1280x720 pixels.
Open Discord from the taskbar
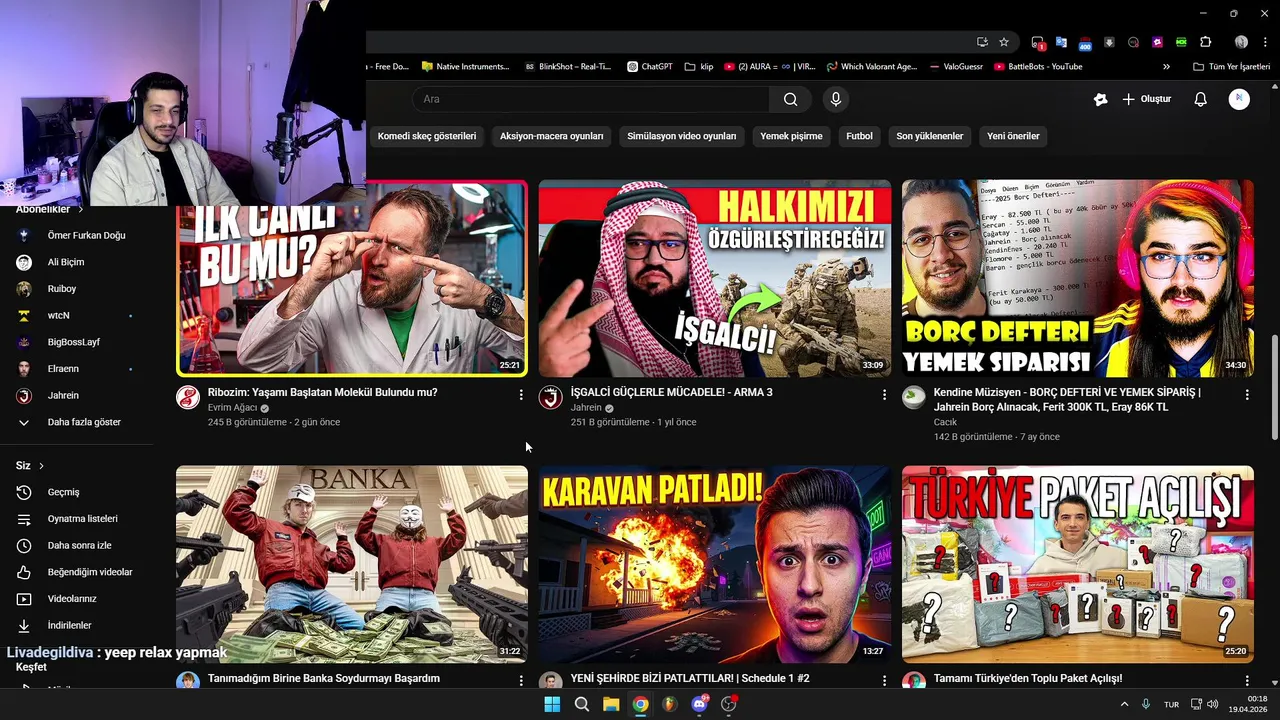pyautogui.click(x=699, y=704)
